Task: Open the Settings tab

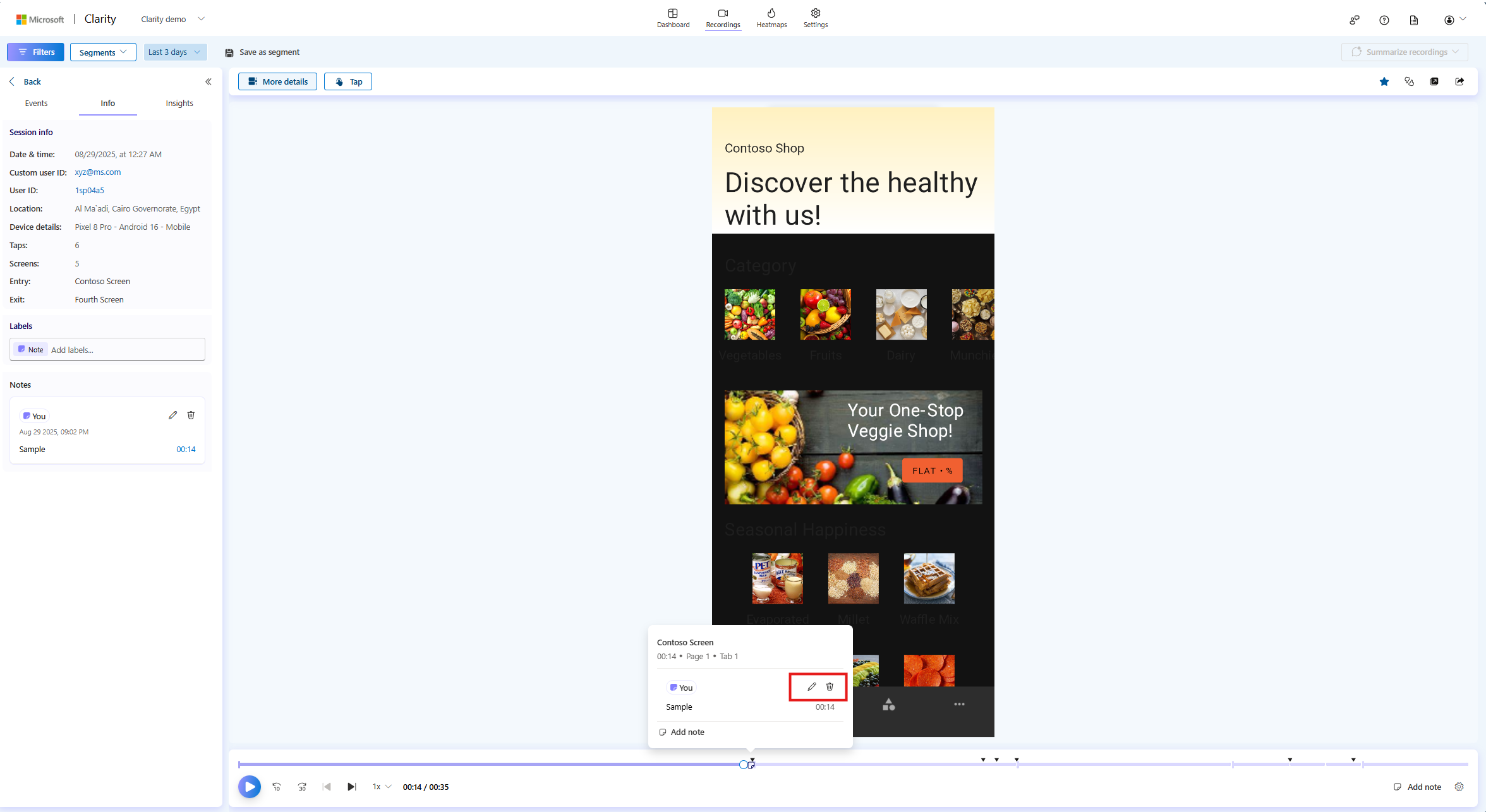Action: point(816,18)
